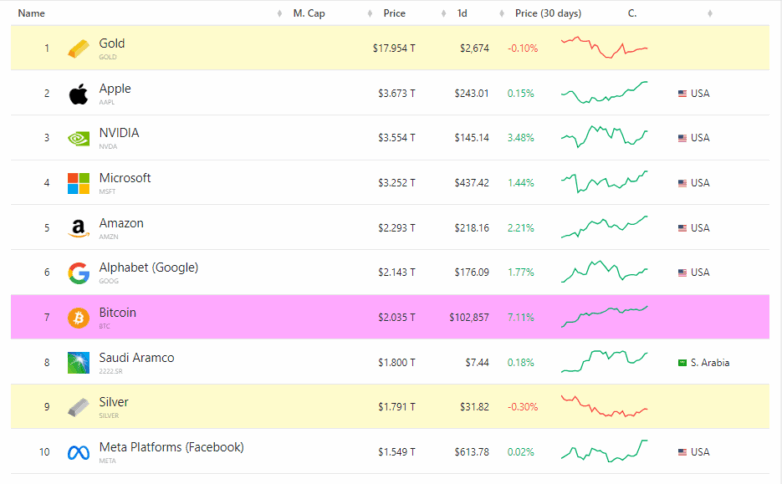Click Saudi Aramco's 30-day price chart
The height and width of the screenshot is (484, 782).
pos(604,361)
